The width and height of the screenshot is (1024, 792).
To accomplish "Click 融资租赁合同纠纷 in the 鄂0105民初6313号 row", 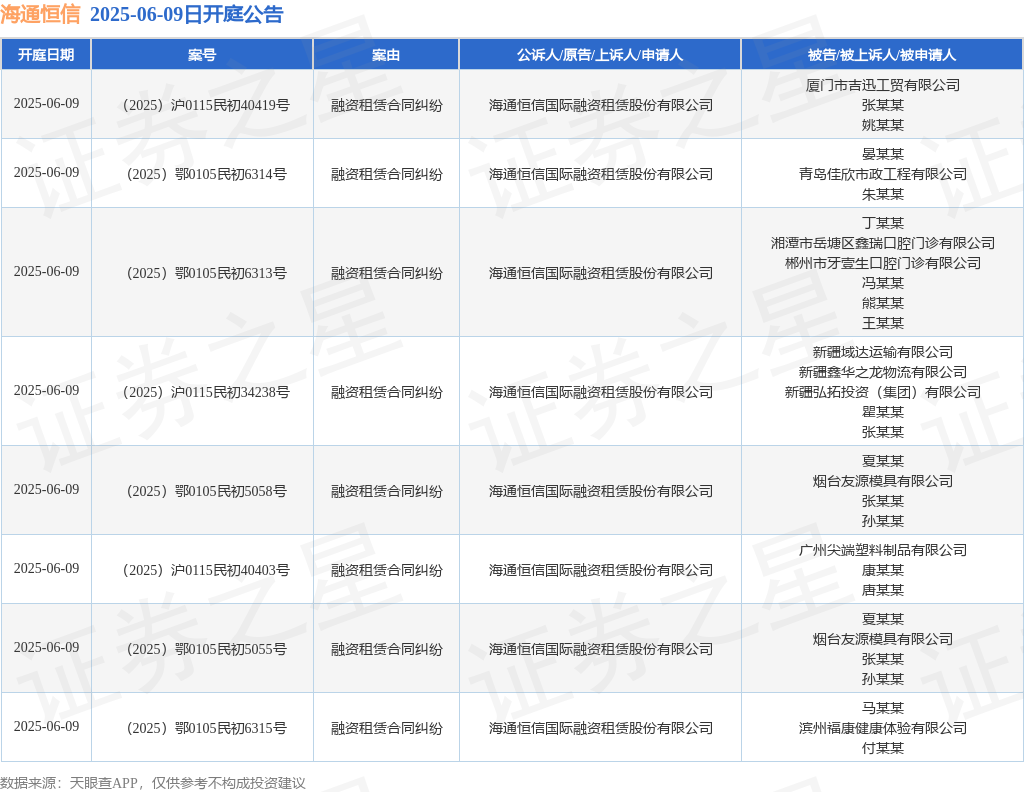I will coord(387,273).
